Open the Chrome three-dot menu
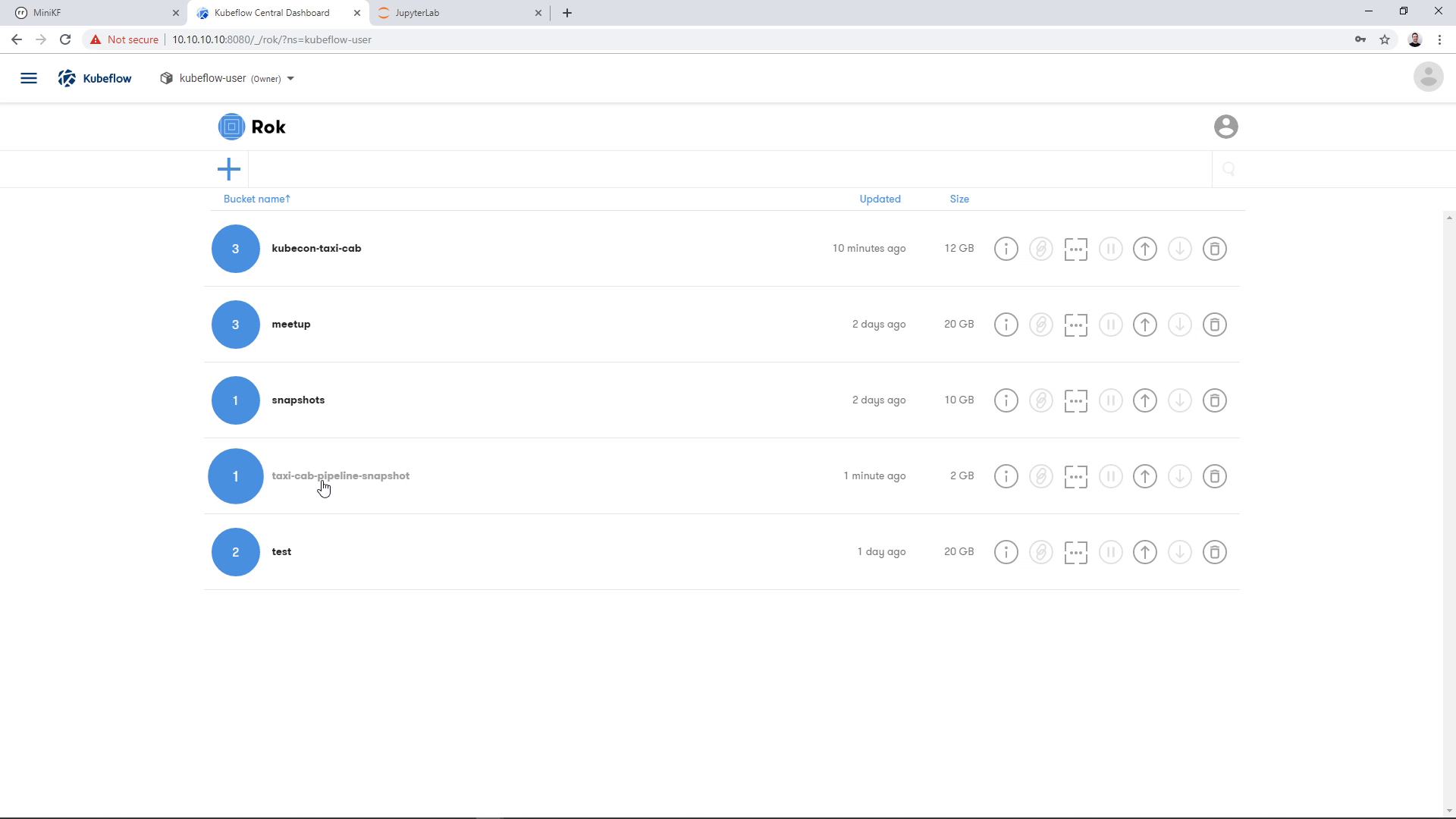The height and width of the screenshot is (819, 1456). click(1439, 39)
